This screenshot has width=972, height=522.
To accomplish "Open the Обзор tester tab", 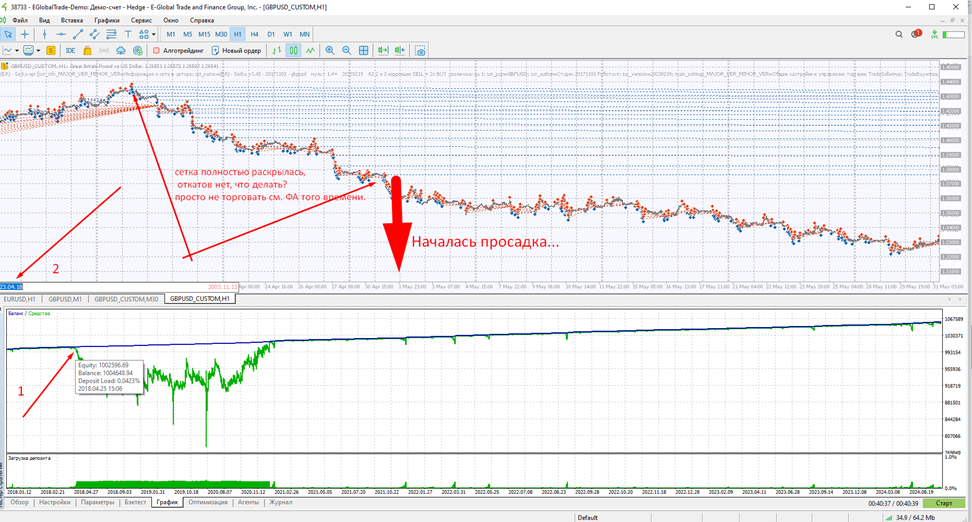I will pyautogui.click(x=19, y=502).
